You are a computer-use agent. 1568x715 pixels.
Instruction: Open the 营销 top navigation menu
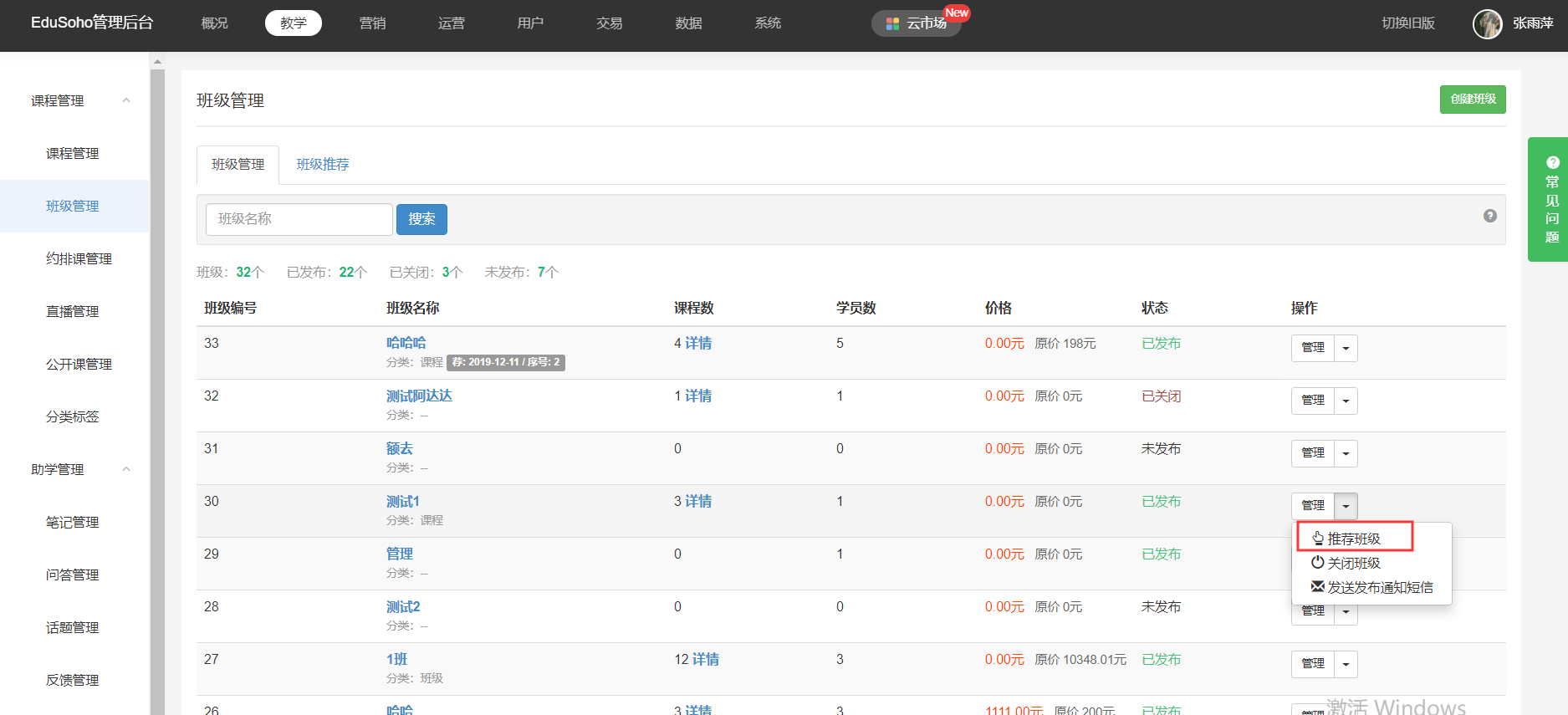coord(372,23)
